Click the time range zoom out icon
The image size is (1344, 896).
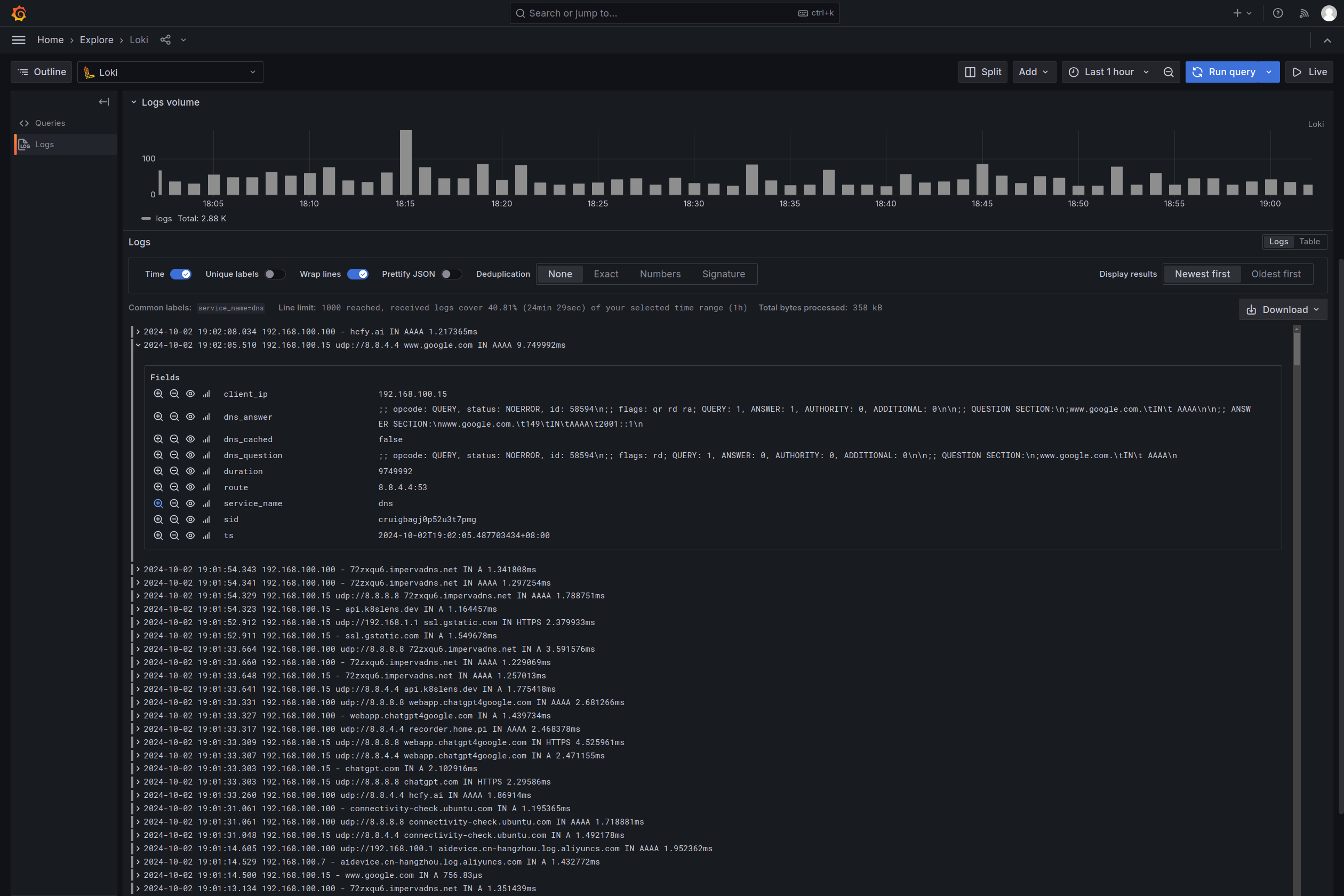1168,72
